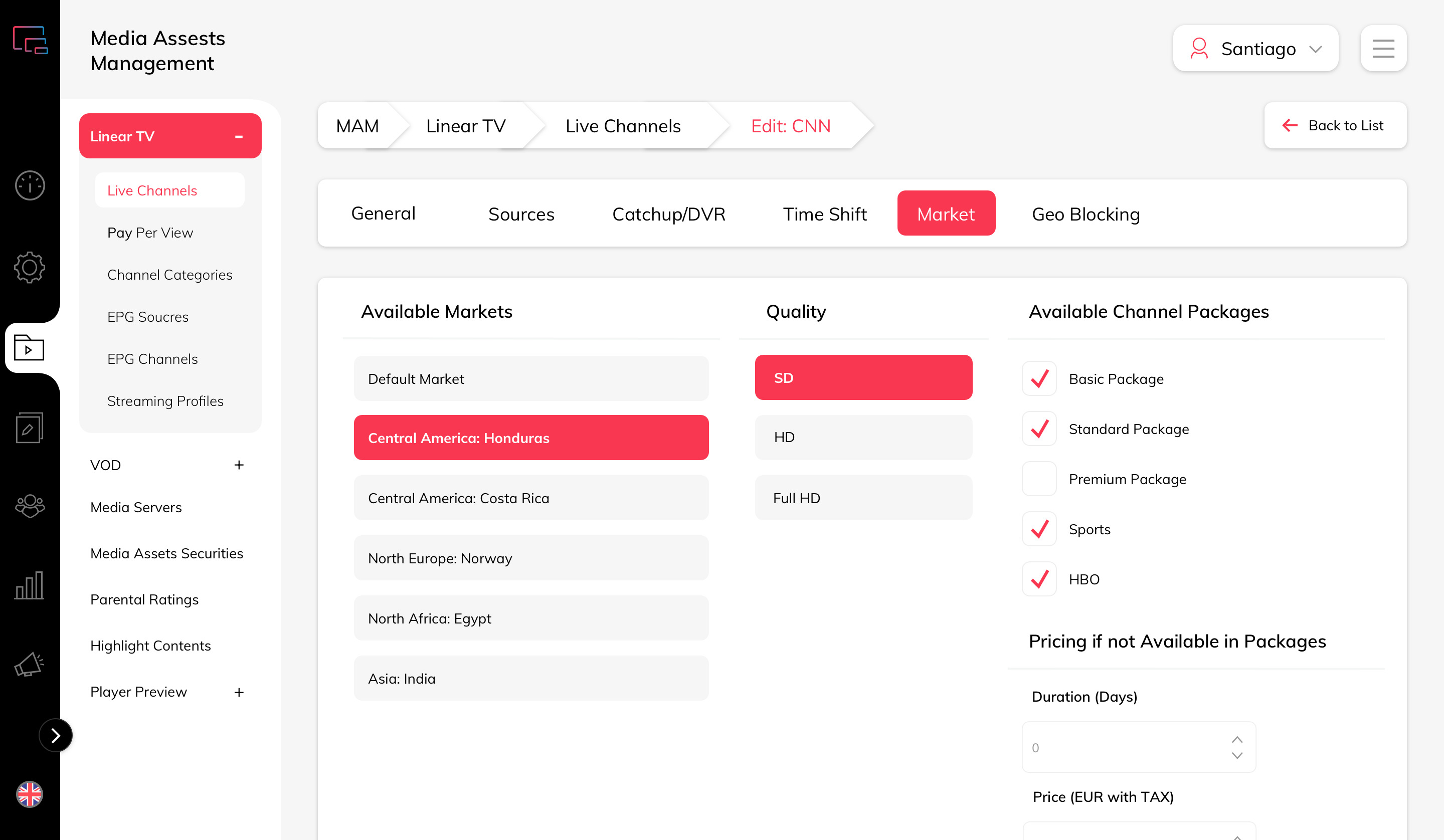Screen dimensions: 1444x840
Task: Open the Catchup/DVR tab
Action: tap(669, 214)
